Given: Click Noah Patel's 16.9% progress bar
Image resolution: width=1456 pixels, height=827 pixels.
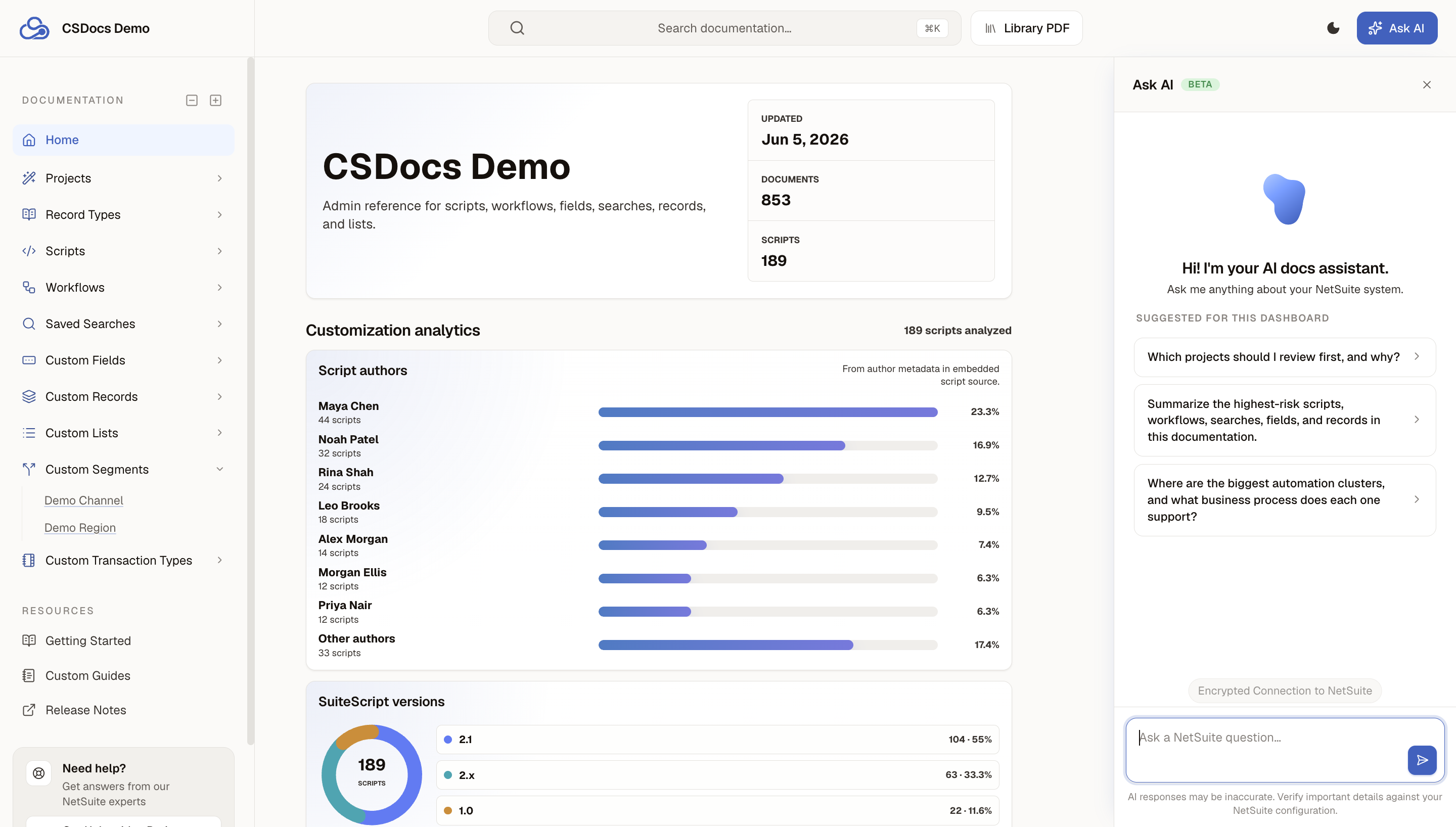Looking at the screenshot, I should (x=768, y=445).
